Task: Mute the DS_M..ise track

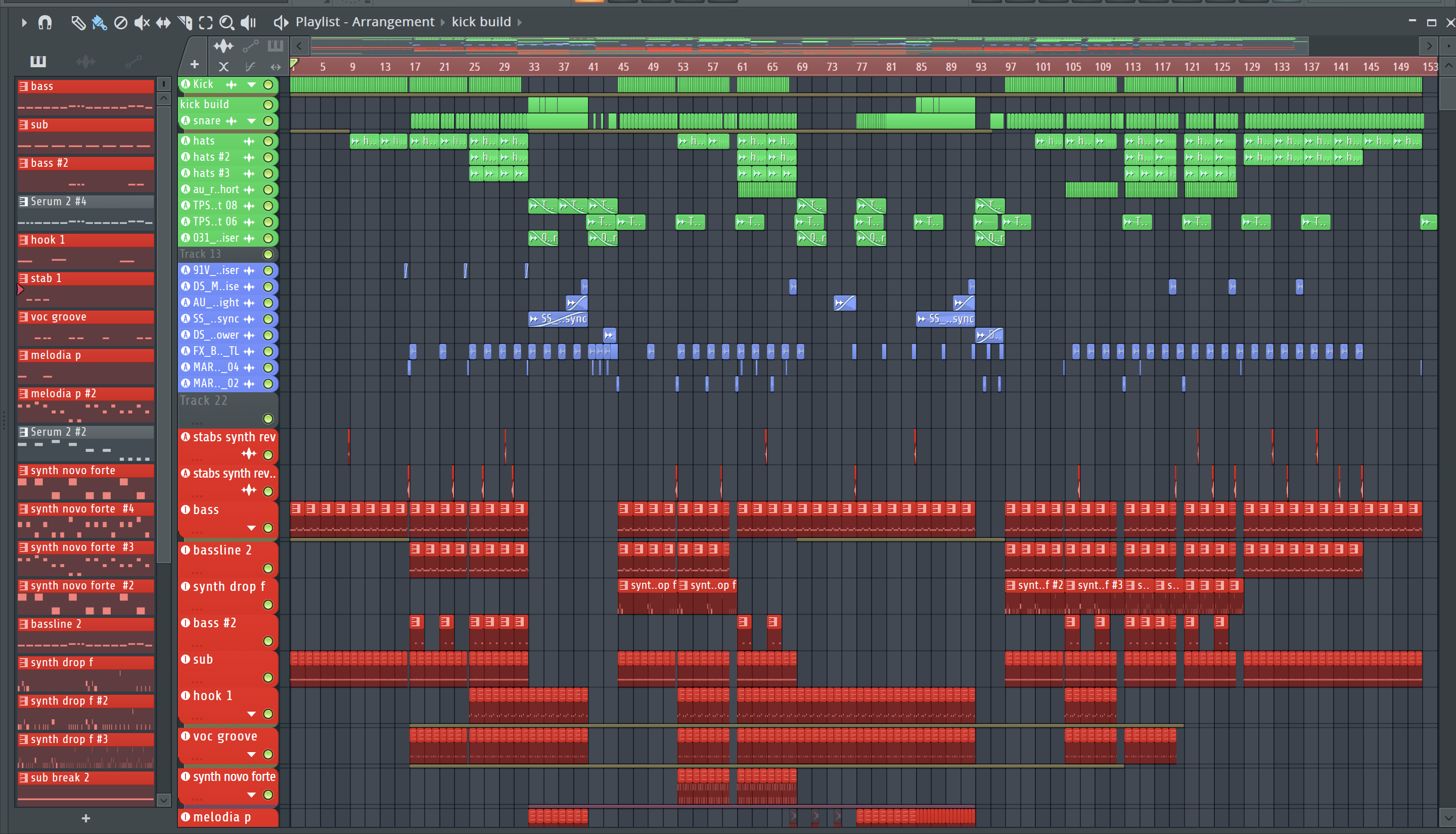Action: tap(268, 287)
